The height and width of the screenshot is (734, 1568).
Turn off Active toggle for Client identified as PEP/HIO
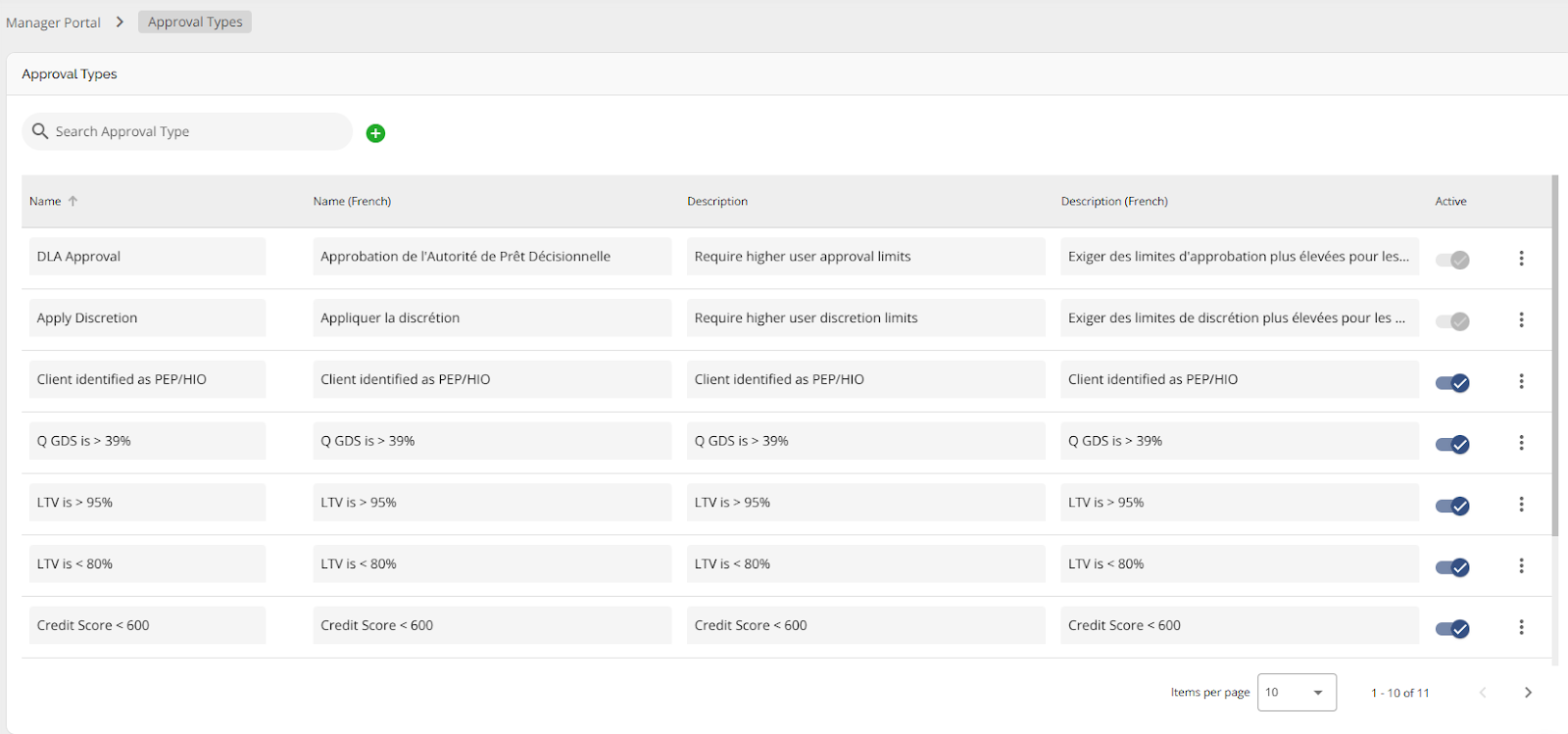pos(1451,382)
